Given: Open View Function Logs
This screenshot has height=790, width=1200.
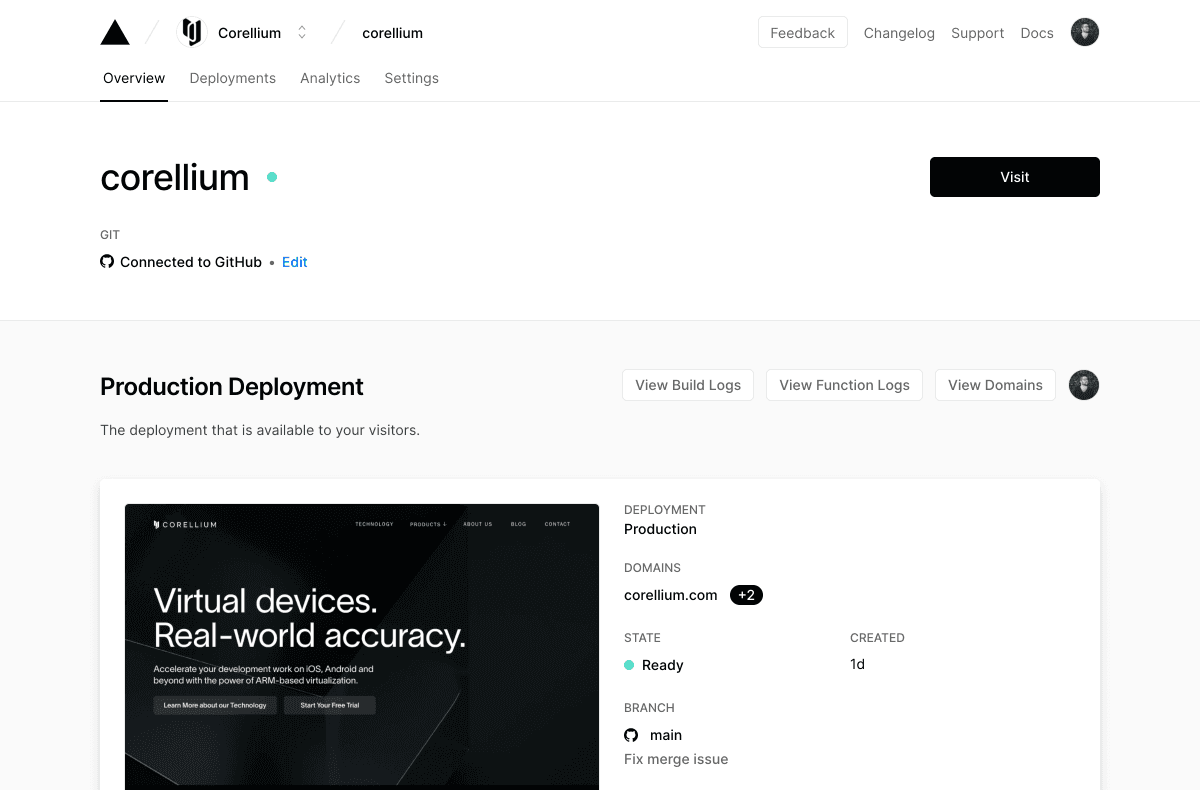Looking at the screenshot, I should click(845, 385).
